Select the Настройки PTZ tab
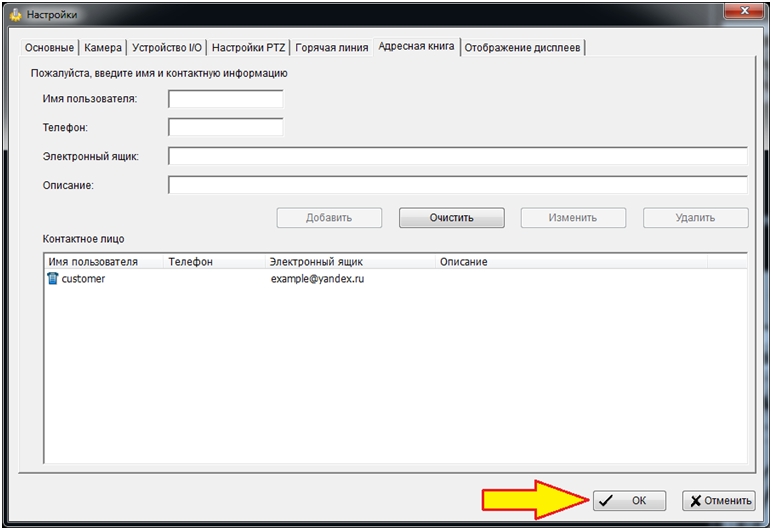 pos(249,48)
